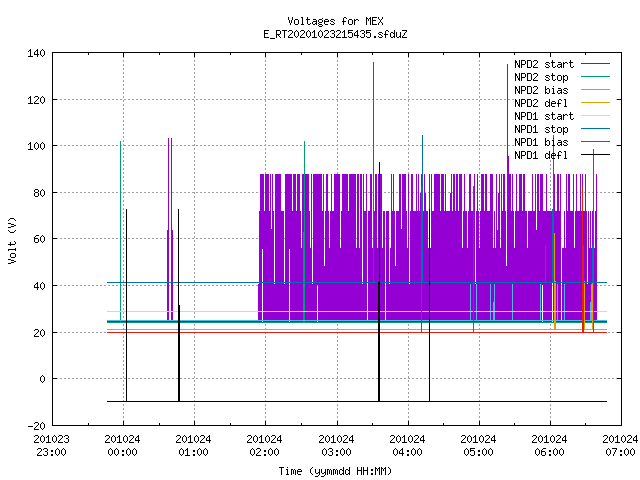Click the yellow NPD1 start legend line
The width and height of the screenshot is (640, 480).
(x=595, y=116)
